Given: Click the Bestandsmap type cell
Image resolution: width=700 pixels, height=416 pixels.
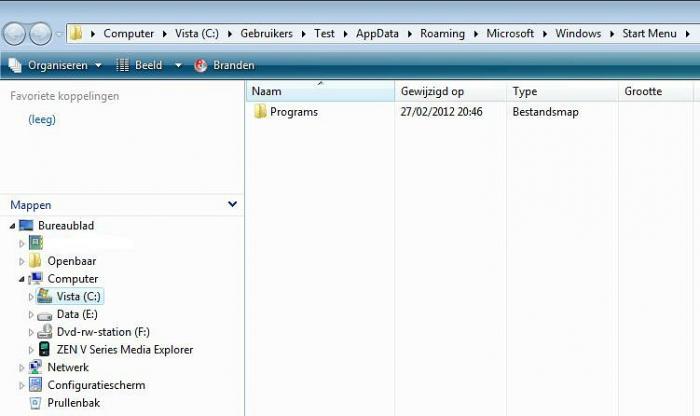Looking at the screenshot, I should pyautogui.click(x=545, y=112).
